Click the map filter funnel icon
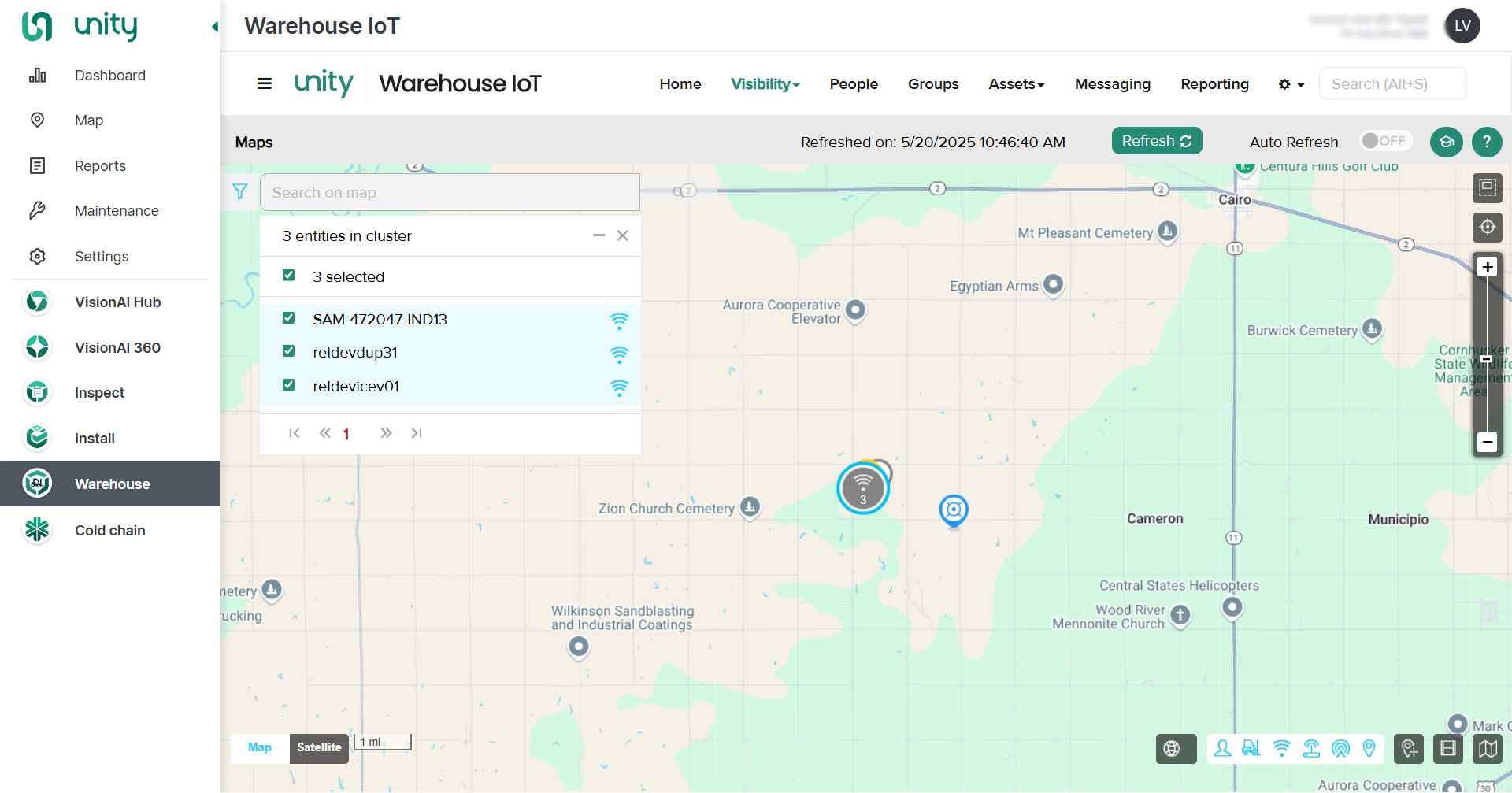This screenshot has height=793, width=1512. click(240, 191)
